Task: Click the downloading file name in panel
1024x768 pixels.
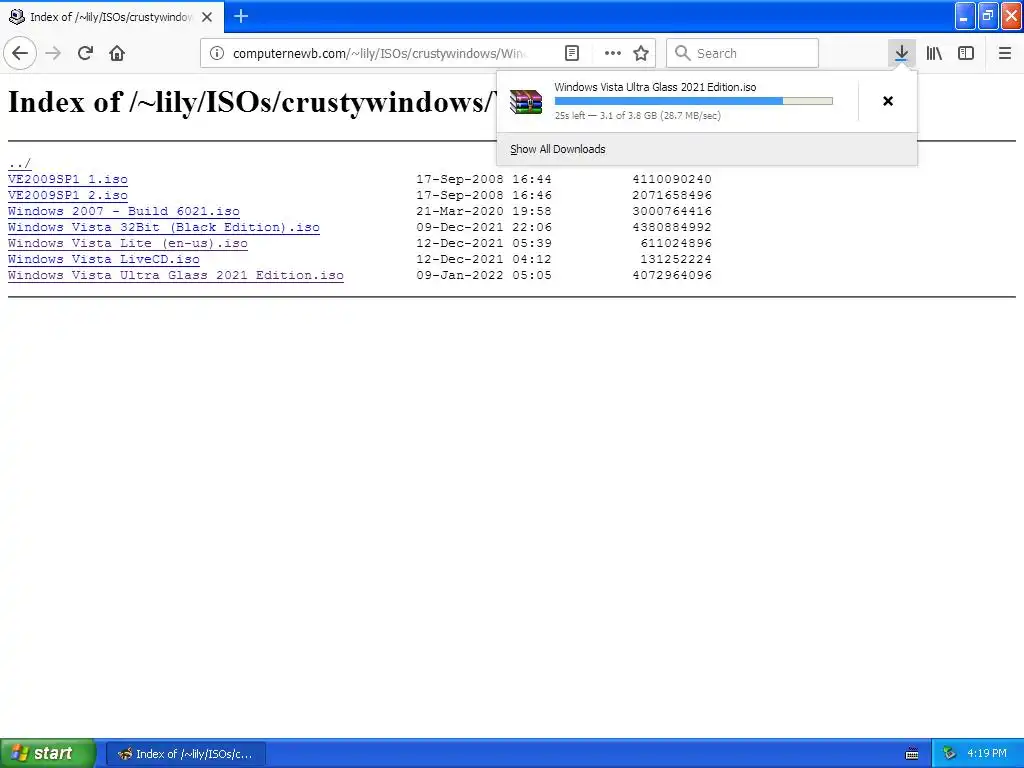Action: (x=655, y=87)
